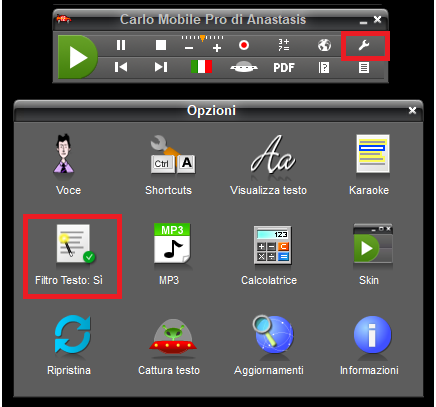The height and width of the screenshot is (407, 436).
Task: Open Shortcuts settings
Action: tap(169, 165)
